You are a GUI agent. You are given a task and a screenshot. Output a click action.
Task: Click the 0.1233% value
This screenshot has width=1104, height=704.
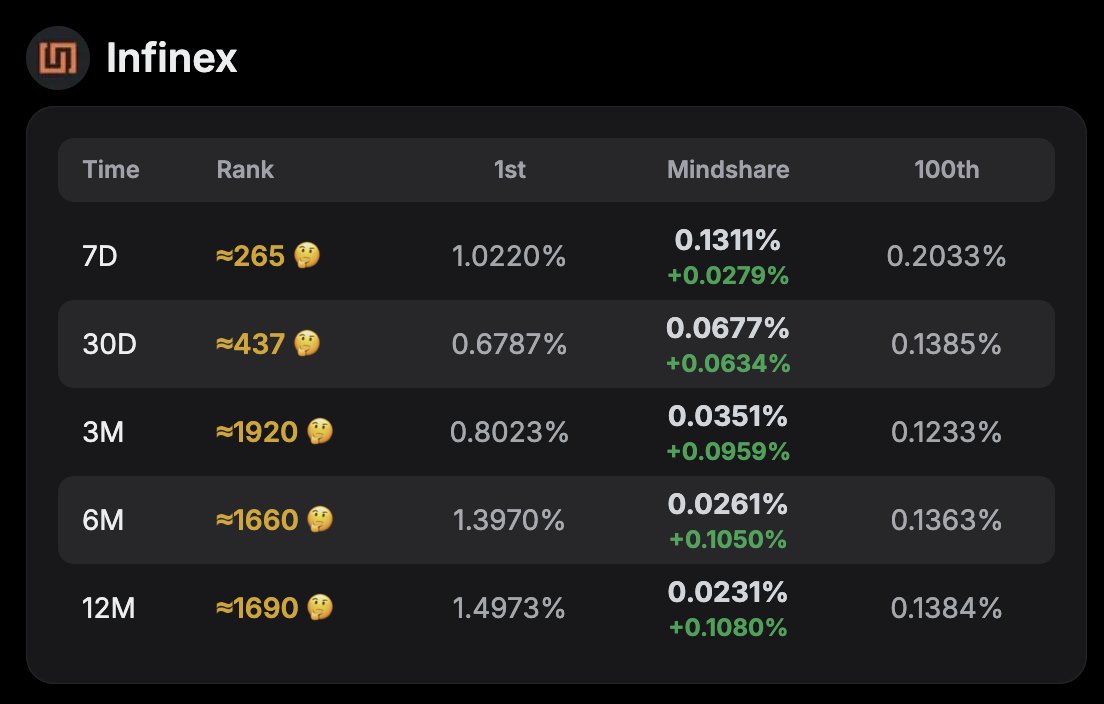point(946,432)
